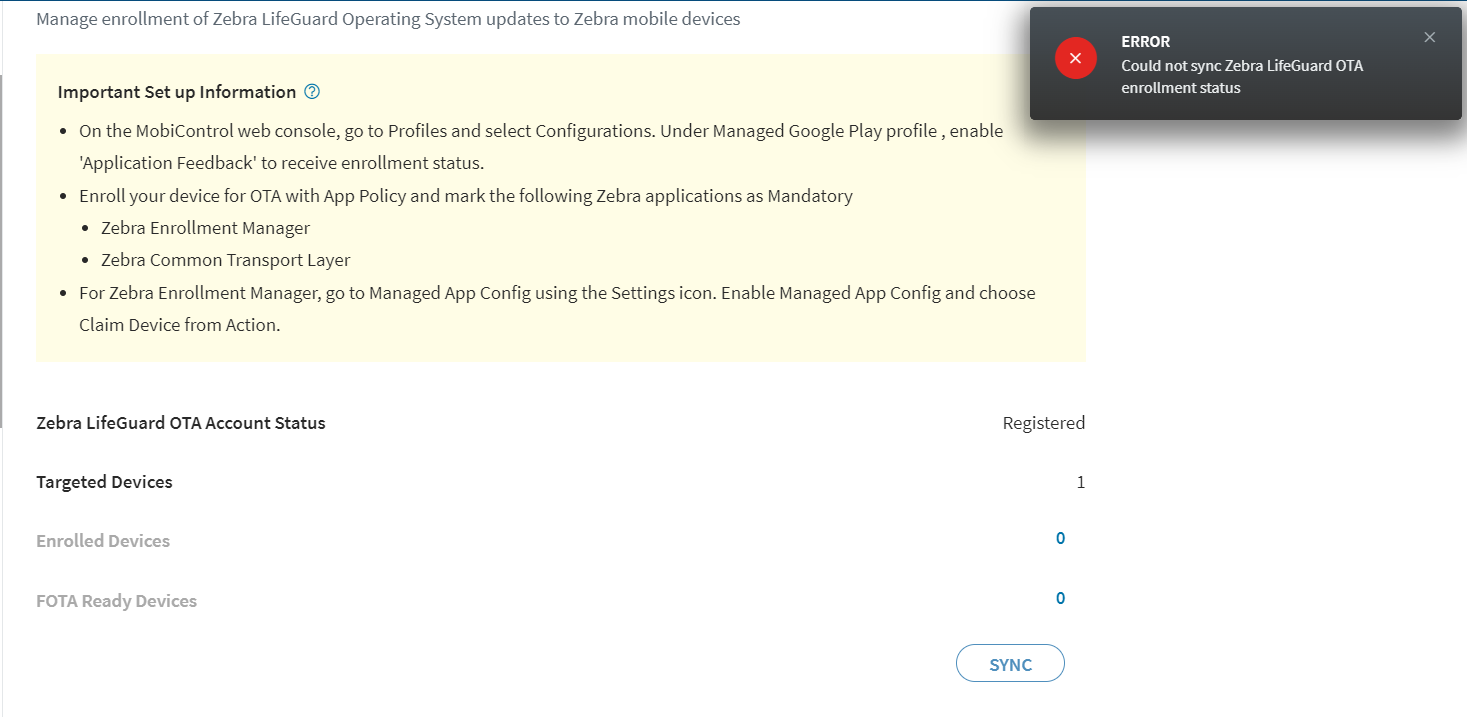Click the ERROR title in the notification

1145,42
